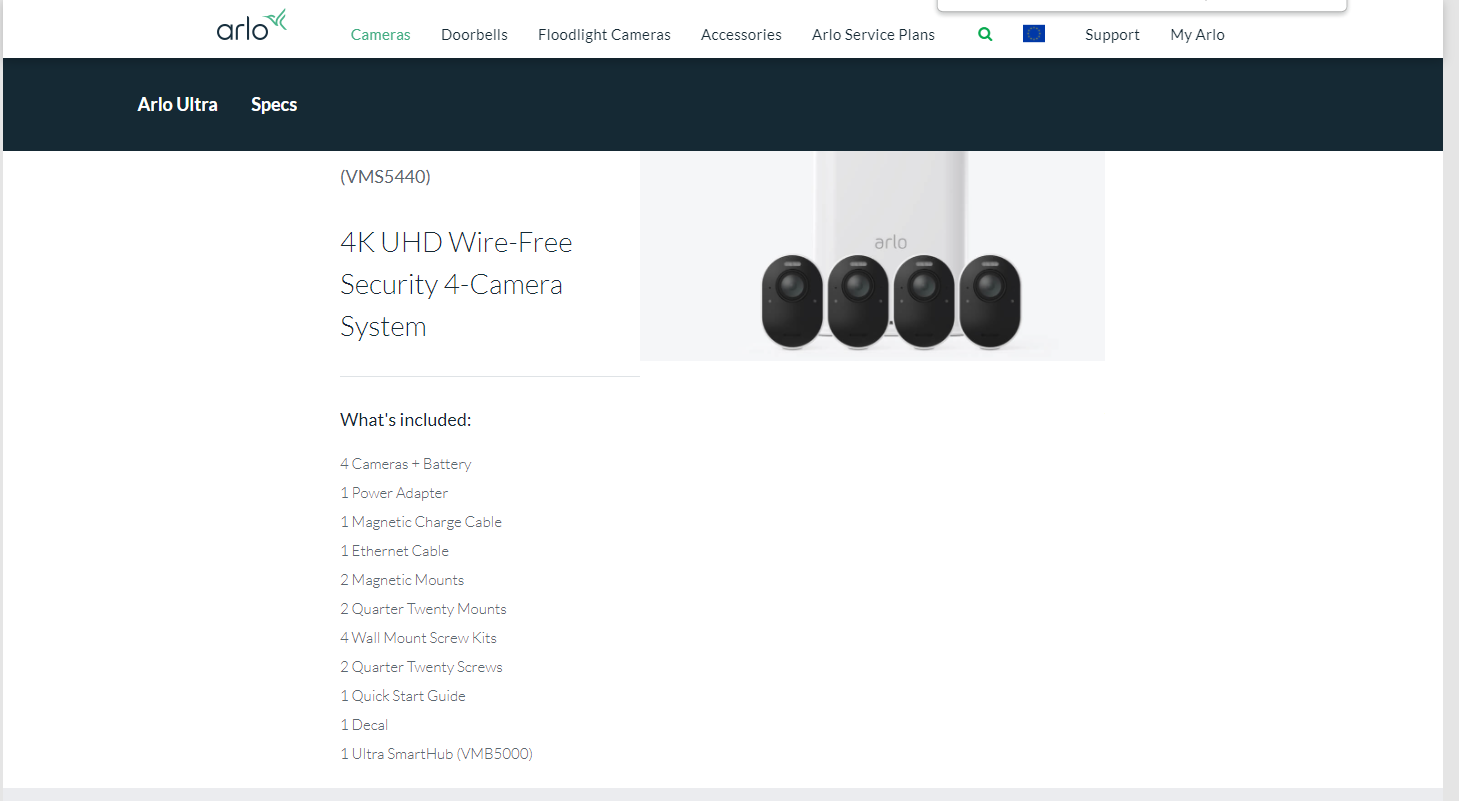Open My Arlo account link
Viewport: 1459px width, 801px height.
click(x=1197, y=34)
